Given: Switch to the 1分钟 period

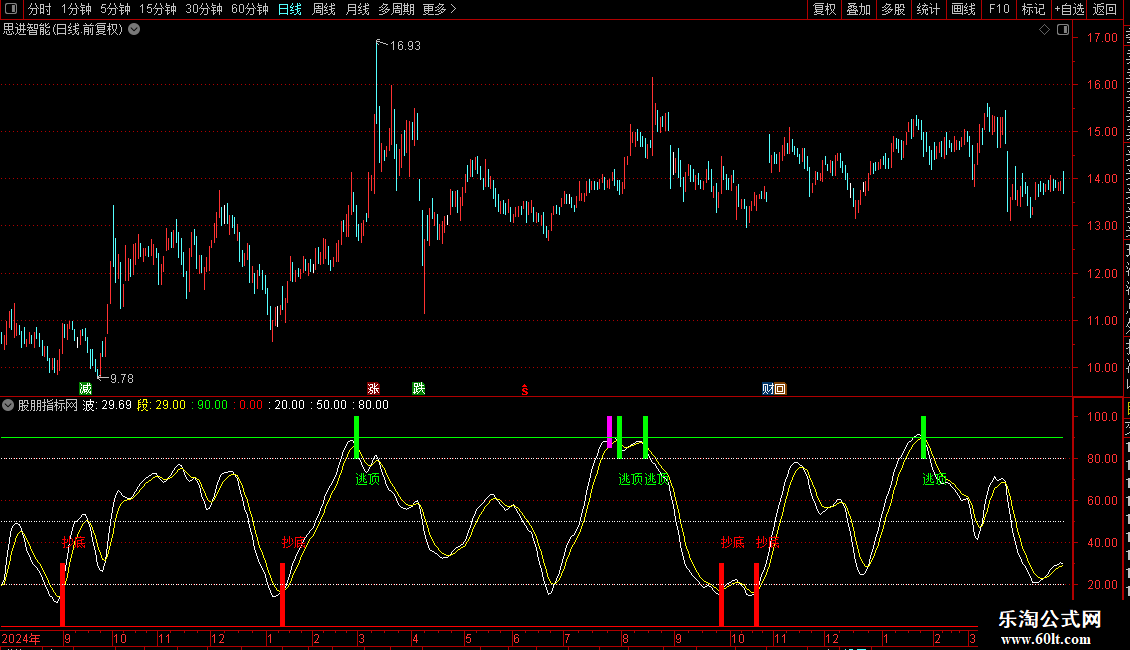Looking at the screenshot, I should click(76, 9).
